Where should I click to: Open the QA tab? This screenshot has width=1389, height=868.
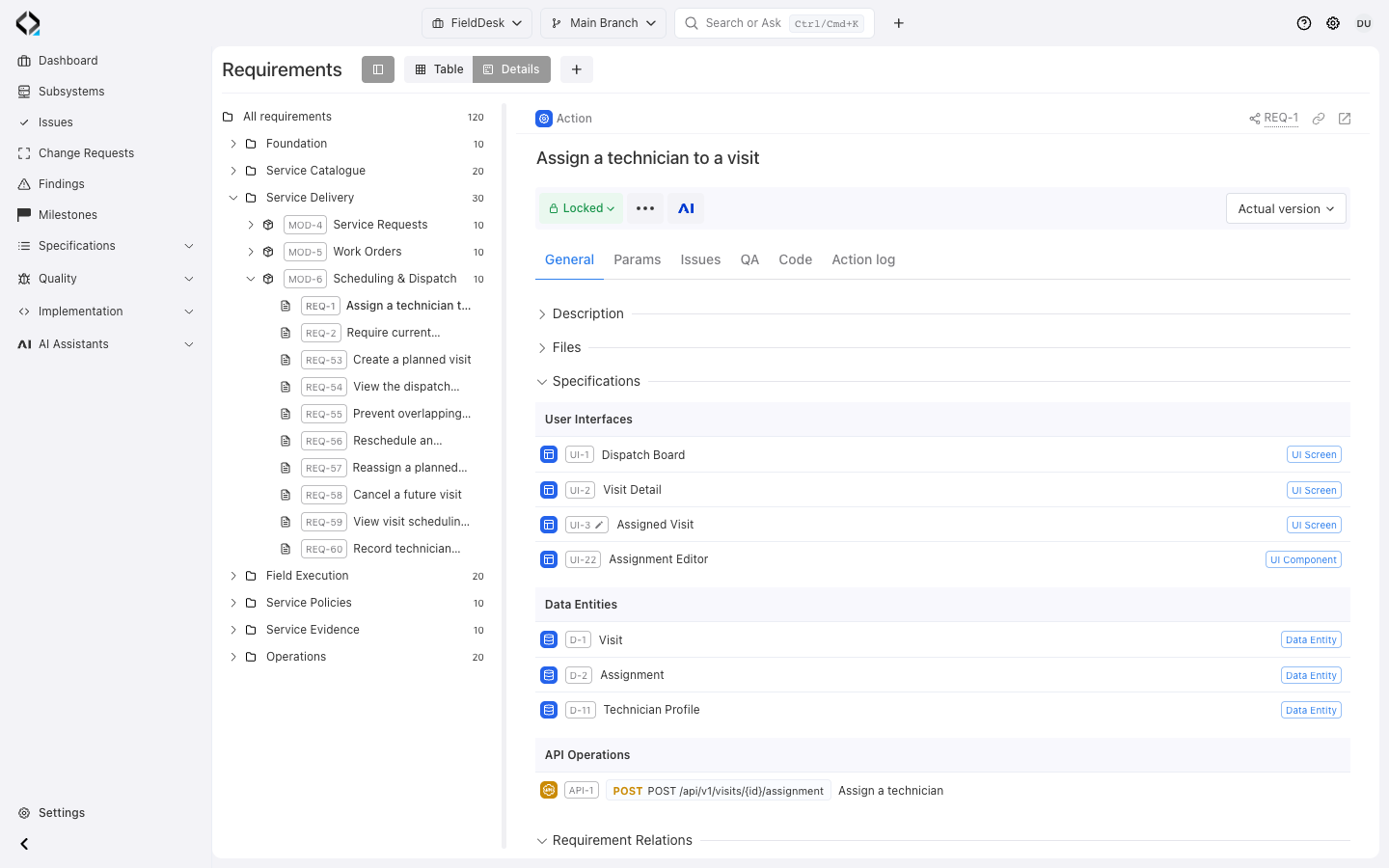(x=749, y=259)
